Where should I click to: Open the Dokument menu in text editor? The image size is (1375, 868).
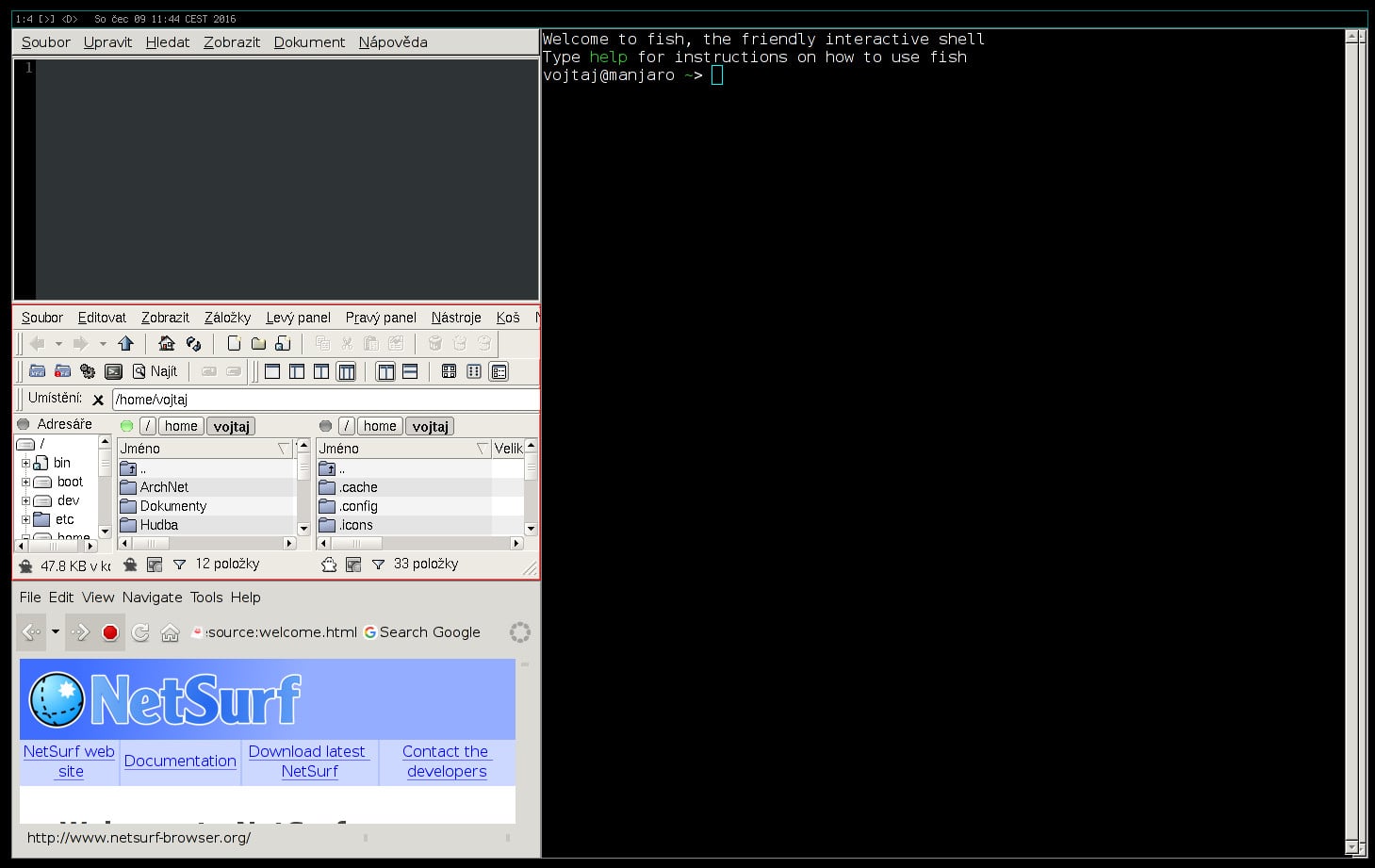(309, 42)
